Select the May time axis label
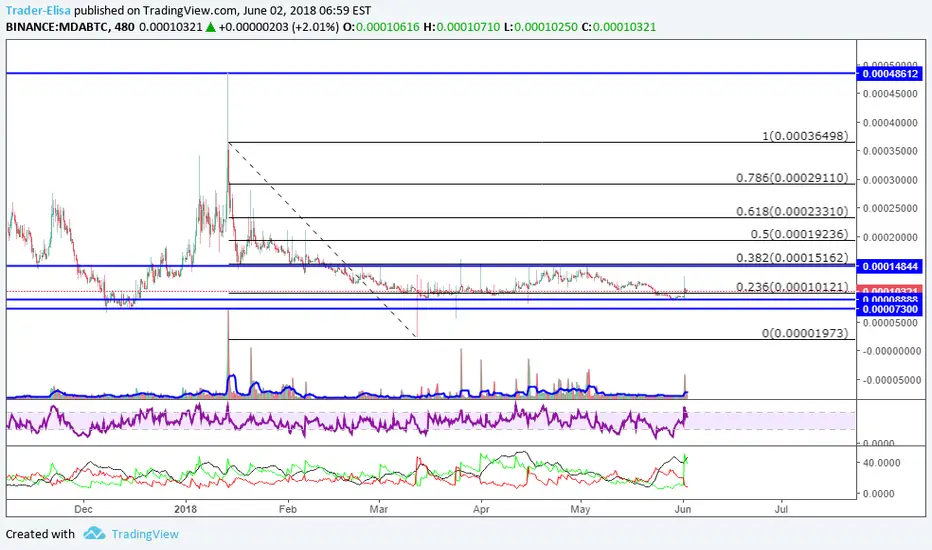This screenshot has width=932, height=550. coord(580,509)
